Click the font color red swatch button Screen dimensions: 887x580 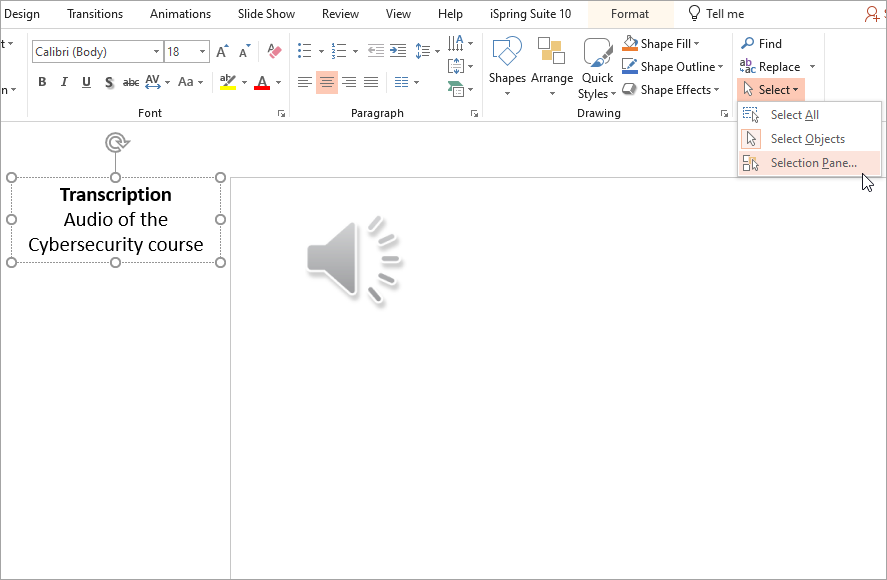tap(262, 82)
